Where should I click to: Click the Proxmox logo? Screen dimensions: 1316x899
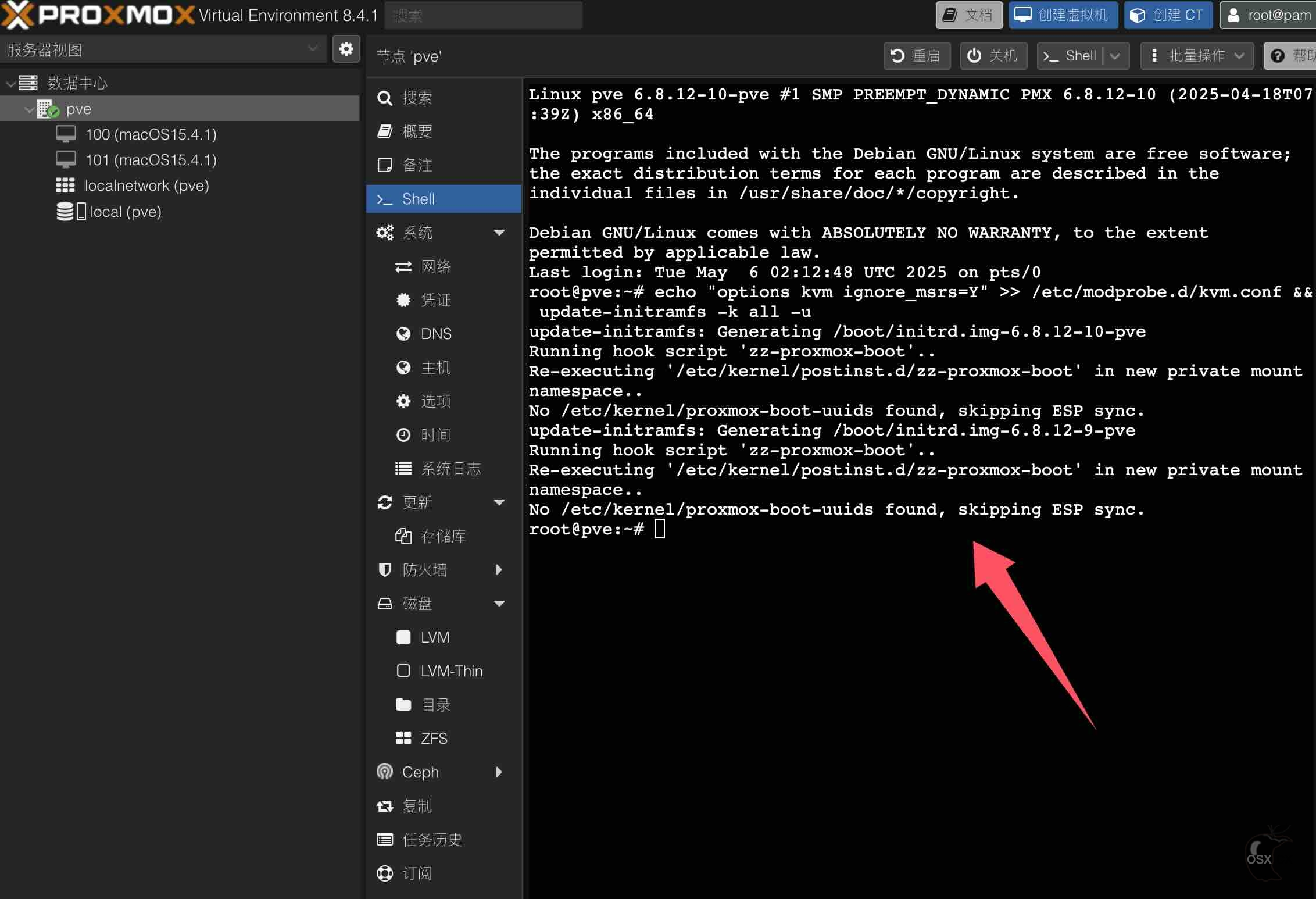click(x=98, y=15)
